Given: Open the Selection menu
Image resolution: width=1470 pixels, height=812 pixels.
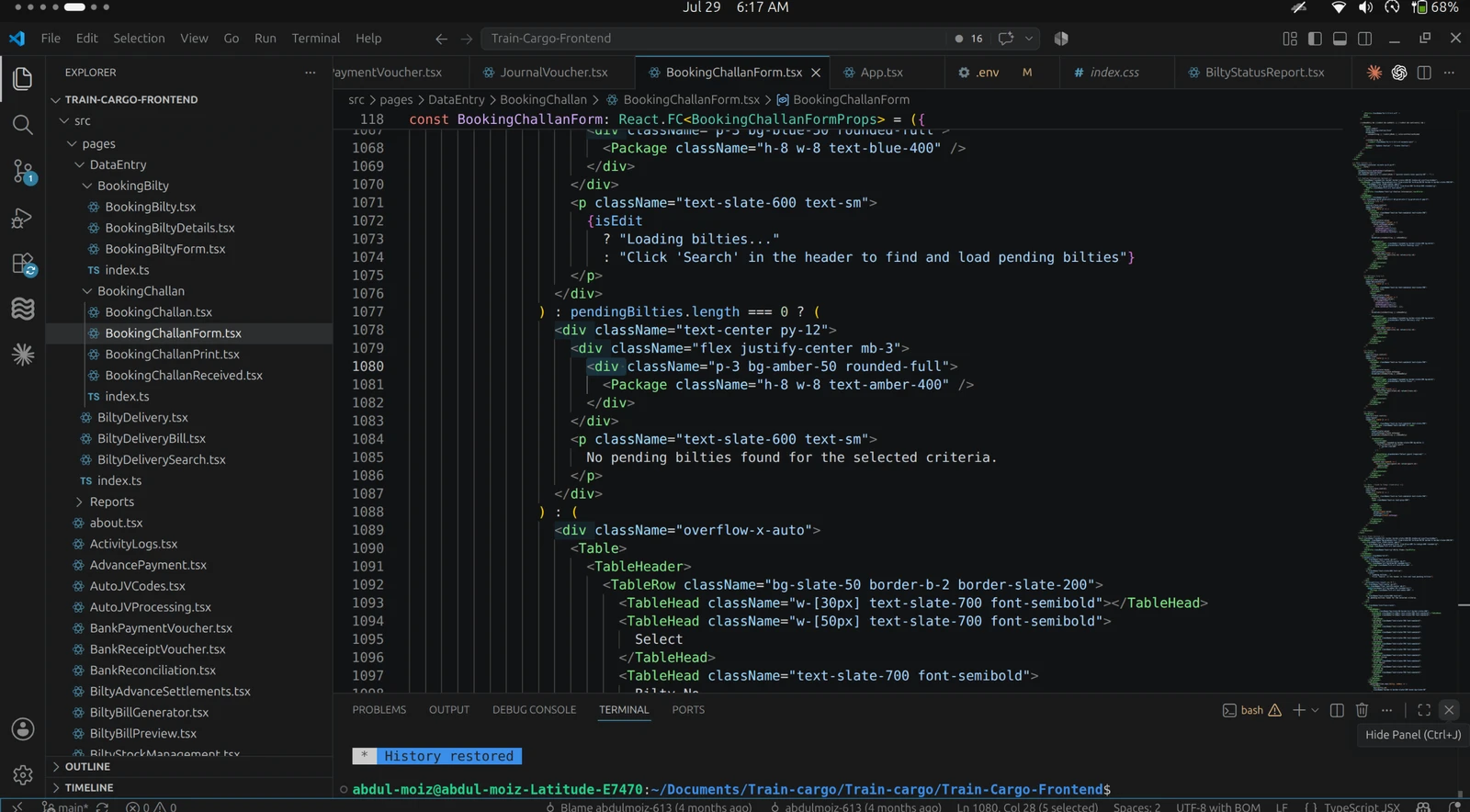Looking at the screenshot, I should click(139, 39).
